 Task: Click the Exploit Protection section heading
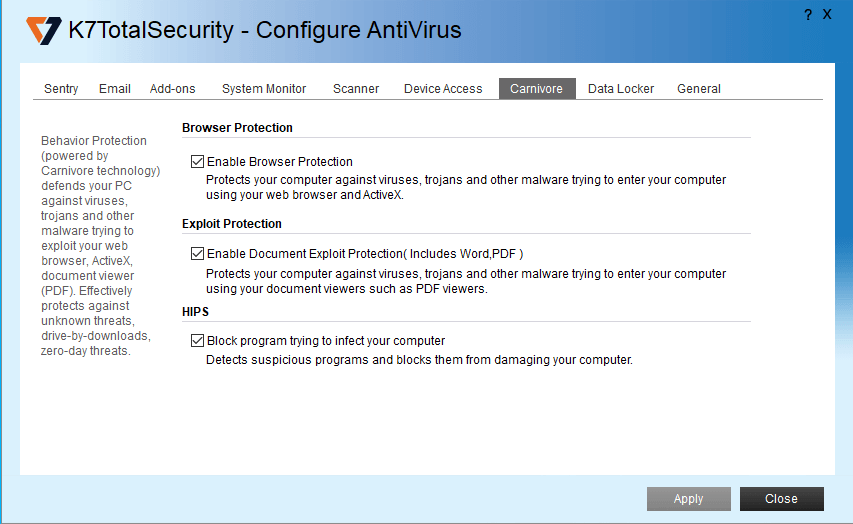(232, 224)
